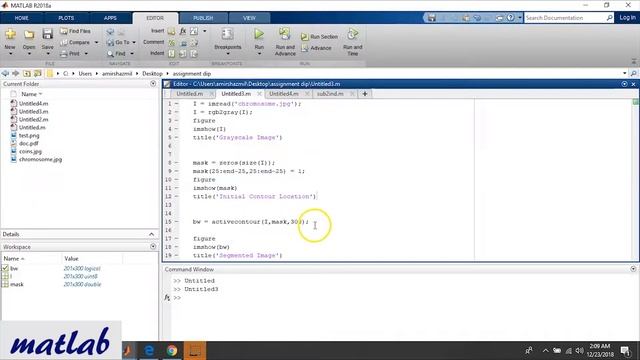This screenshot has height=360, width=640.
Task: Click the Compare button
Action: click(x=76, y=42)
